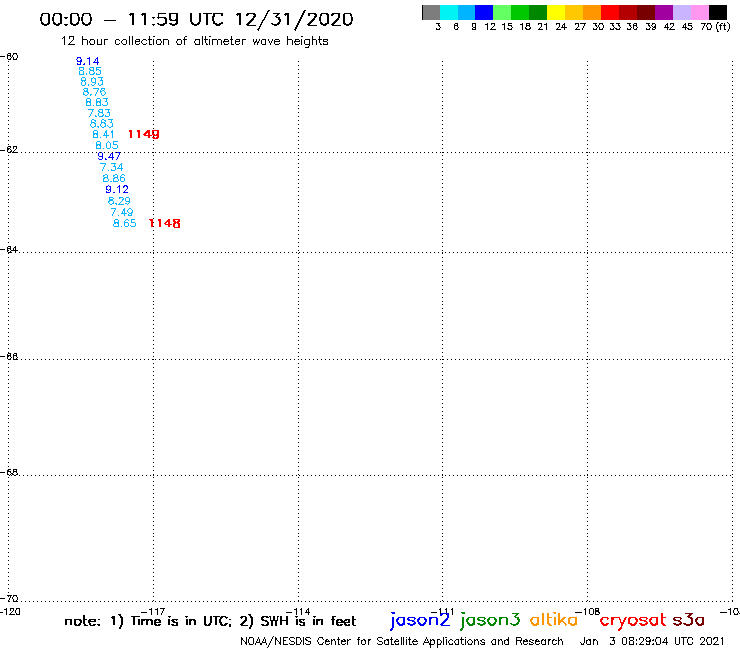Click the note 'SWH is in feet'
740x650 pixels.
[x=308, y=621]
